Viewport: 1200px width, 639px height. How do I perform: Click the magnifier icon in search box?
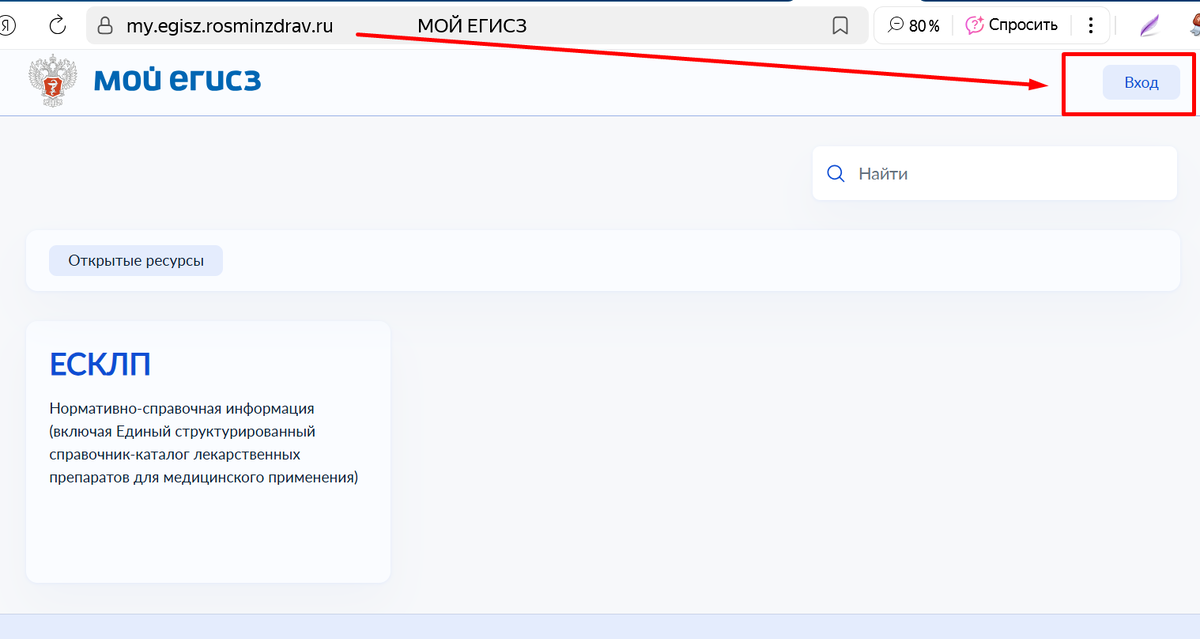[x=836, y=174]
